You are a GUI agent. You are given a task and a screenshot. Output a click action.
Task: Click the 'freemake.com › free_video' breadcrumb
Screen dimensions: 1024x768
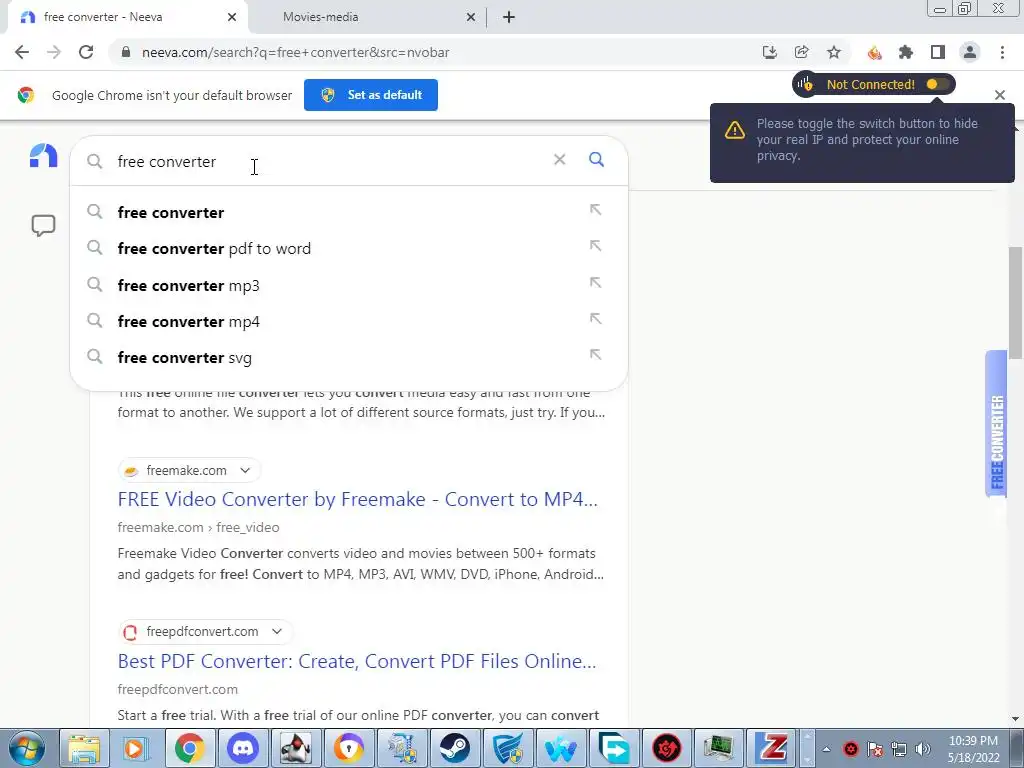(x=199, y=527)
